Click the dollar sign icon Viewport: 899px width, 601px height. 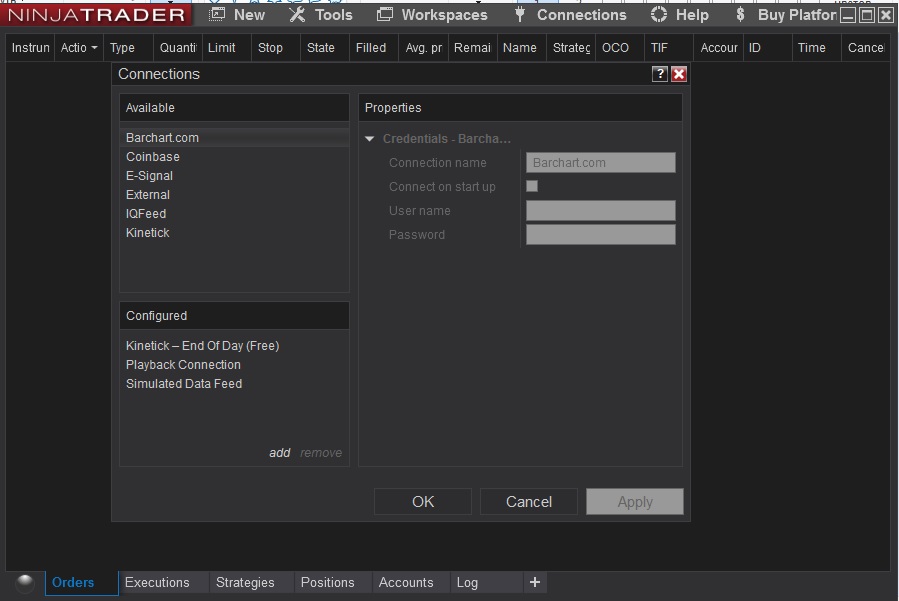point(740,14)
